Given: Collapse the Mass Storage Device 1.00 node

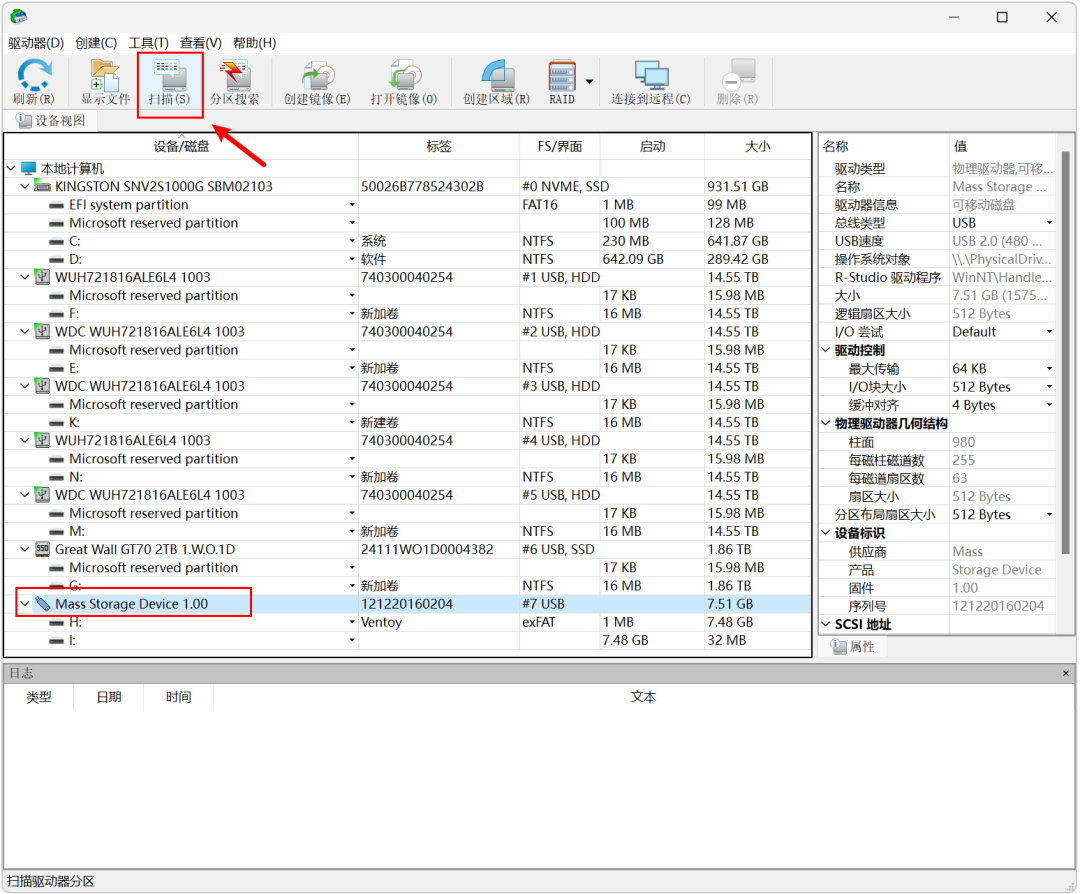Looking at the screenshot, I should [x=25, y=603].
